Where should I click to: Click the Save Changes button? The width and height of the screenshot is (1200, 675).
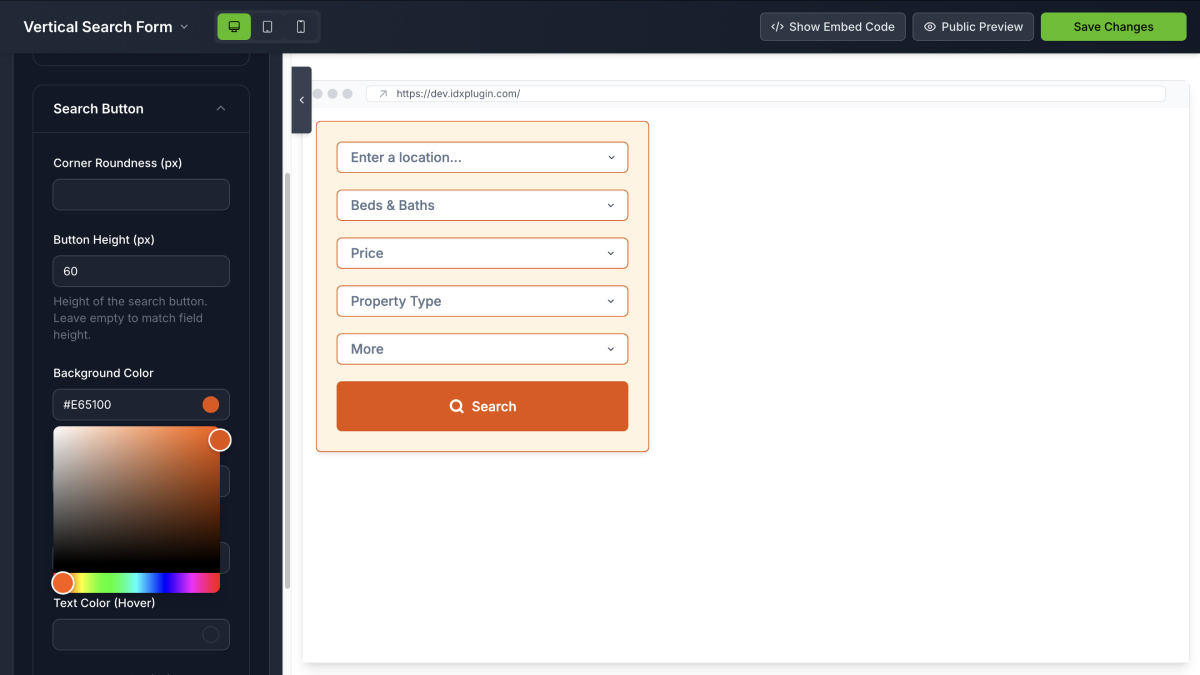1113,26
